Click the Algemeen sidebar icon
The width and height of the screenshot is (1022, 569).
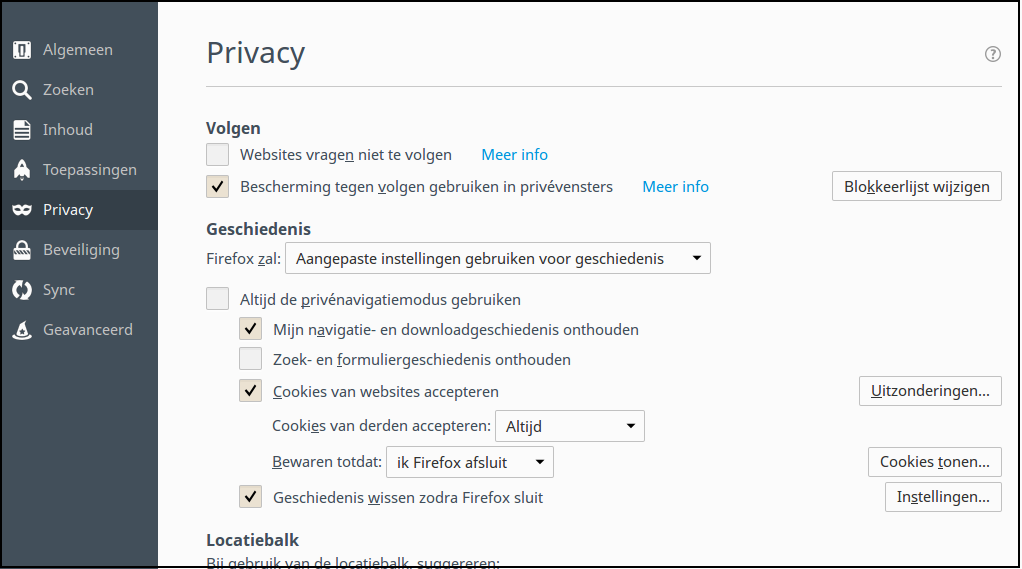coord(22,50)
